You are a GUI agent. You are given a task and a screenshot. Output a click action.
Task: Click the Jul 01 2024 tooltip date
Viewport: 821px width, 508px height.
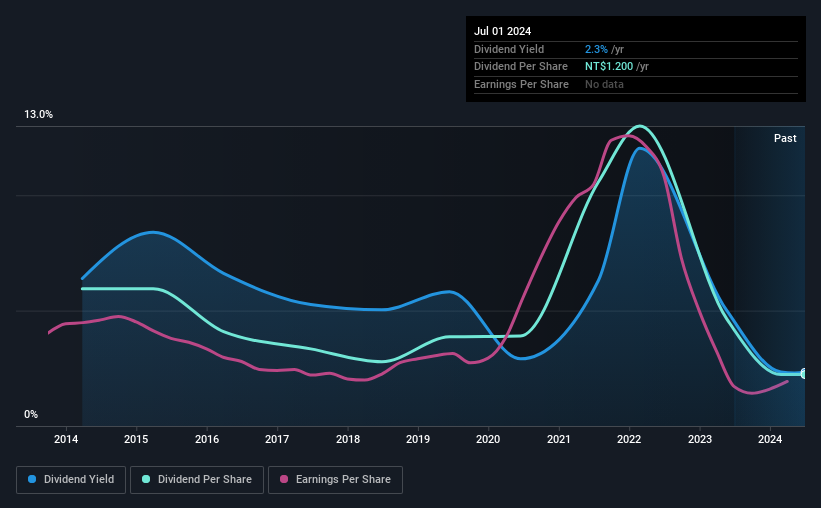(x=502, y=31)
